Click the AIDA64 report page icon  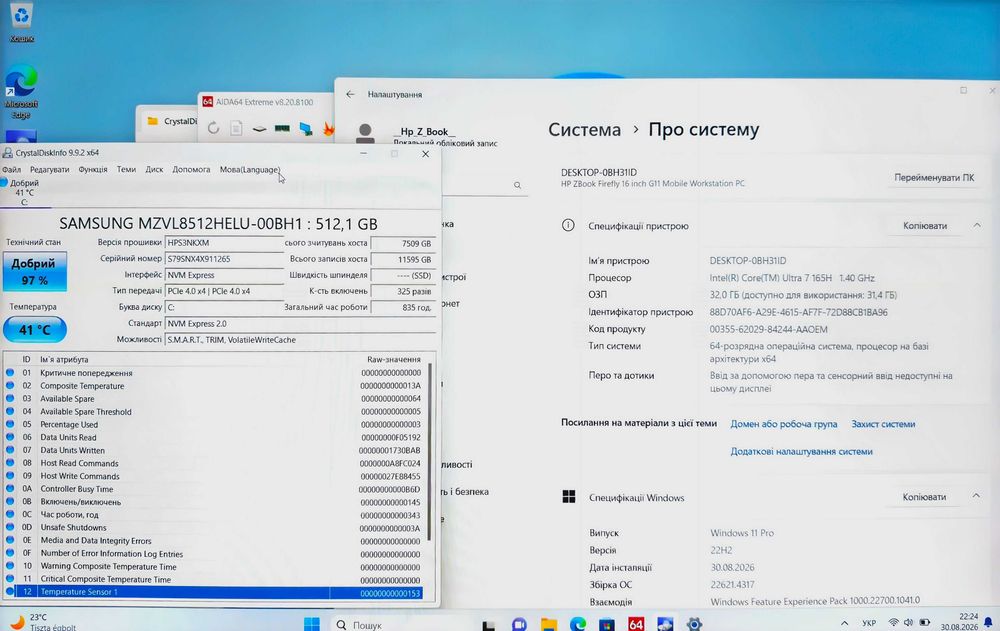coord(237,128)
